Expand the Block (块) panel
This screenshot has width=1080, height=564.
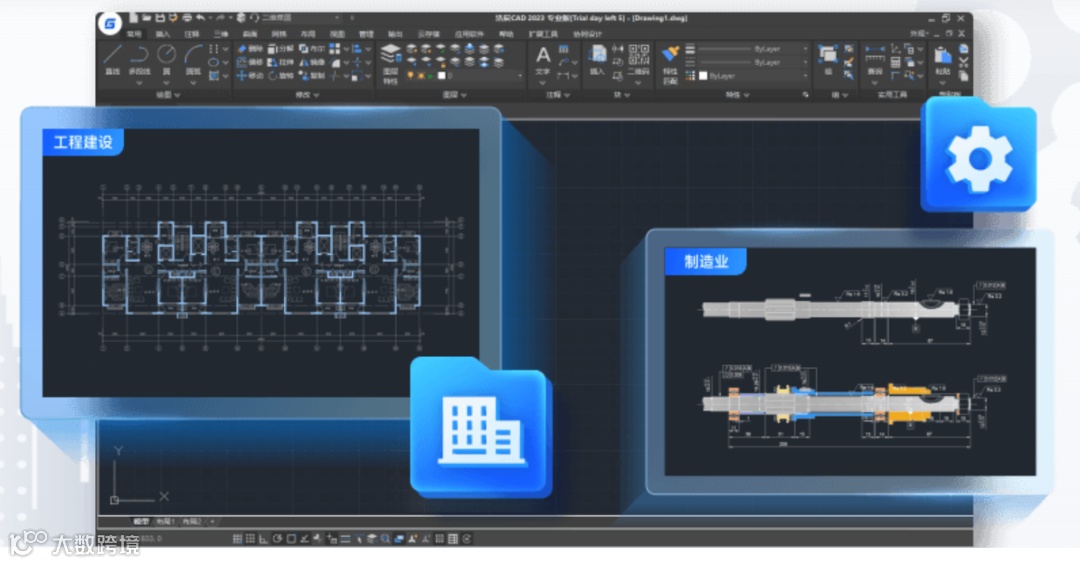[621, 95]
